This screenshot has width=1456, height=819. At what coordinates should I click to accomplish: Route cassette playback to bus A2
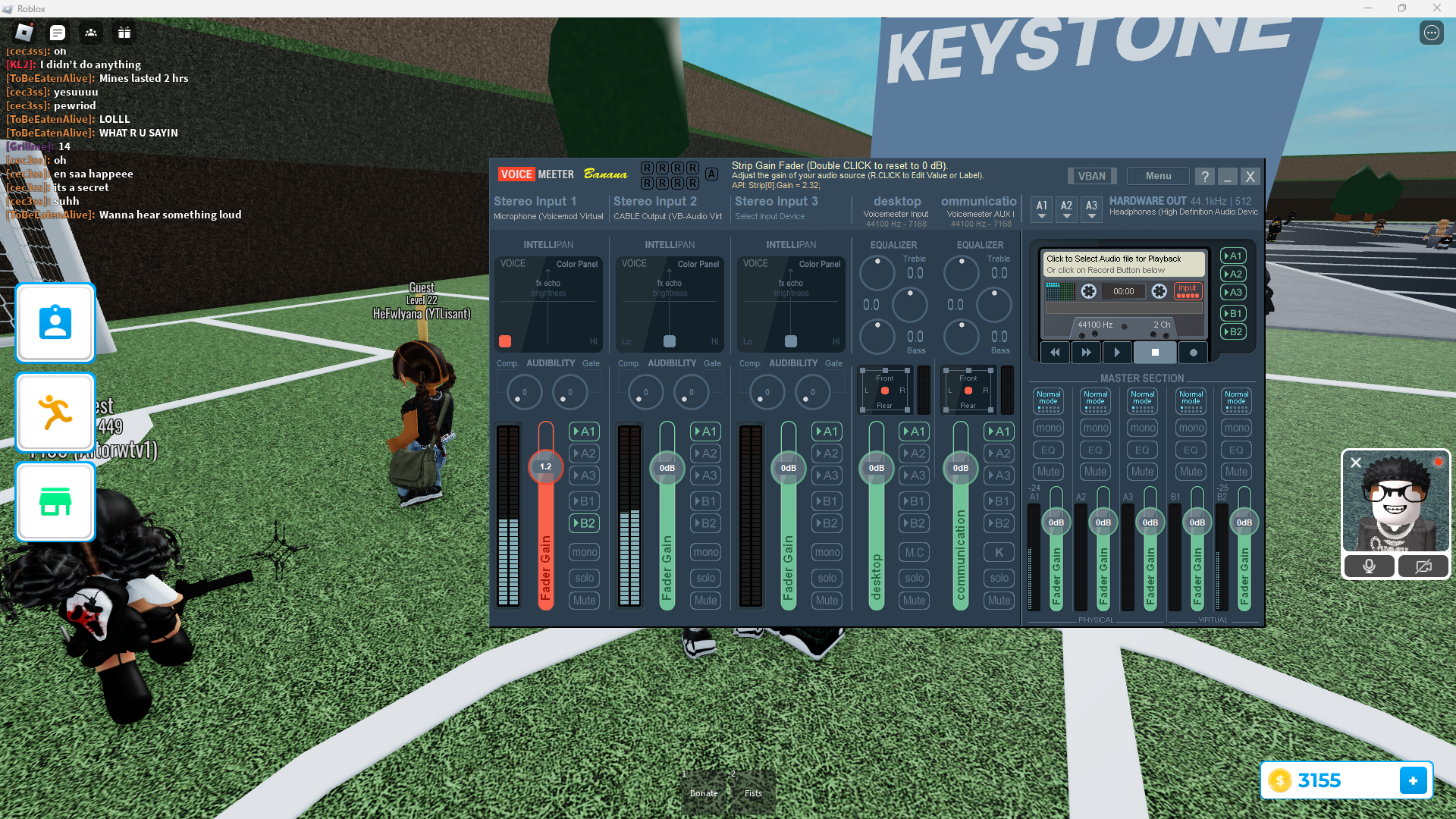(x=1233, y=275)
